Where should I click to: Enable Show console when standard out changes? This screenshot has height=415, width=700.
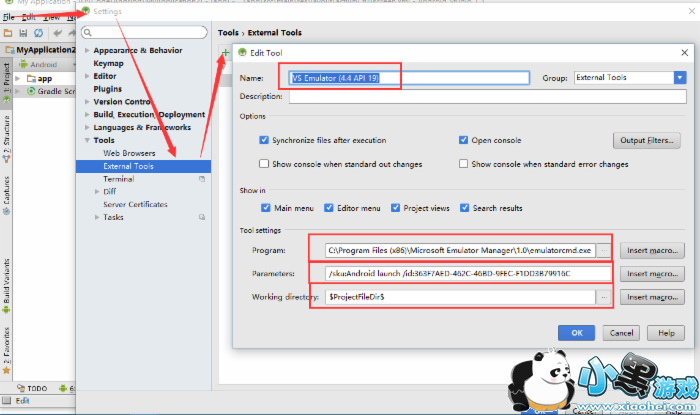point(264,164)
